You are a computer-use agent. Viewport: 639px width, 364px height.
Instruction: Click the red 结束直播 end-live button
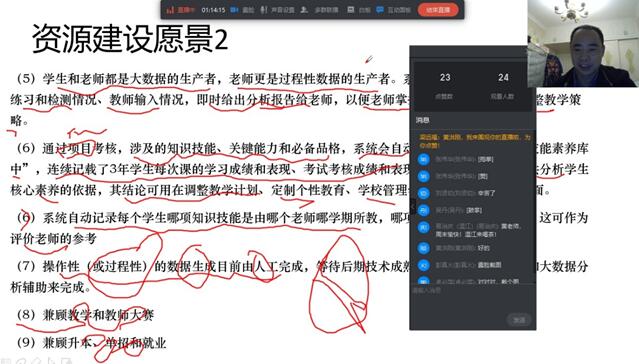(x=438, y=10)
